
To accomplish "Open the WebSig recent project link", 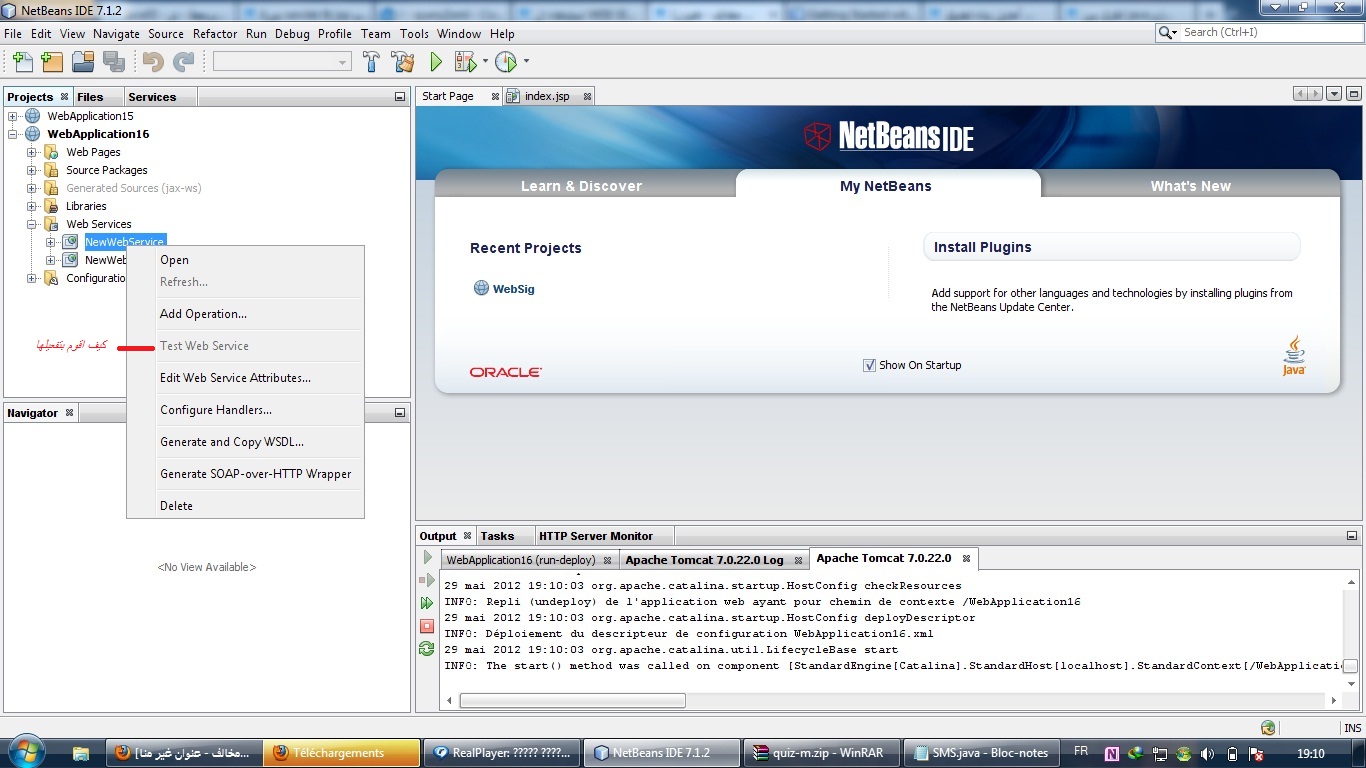I will coord(514,289).
